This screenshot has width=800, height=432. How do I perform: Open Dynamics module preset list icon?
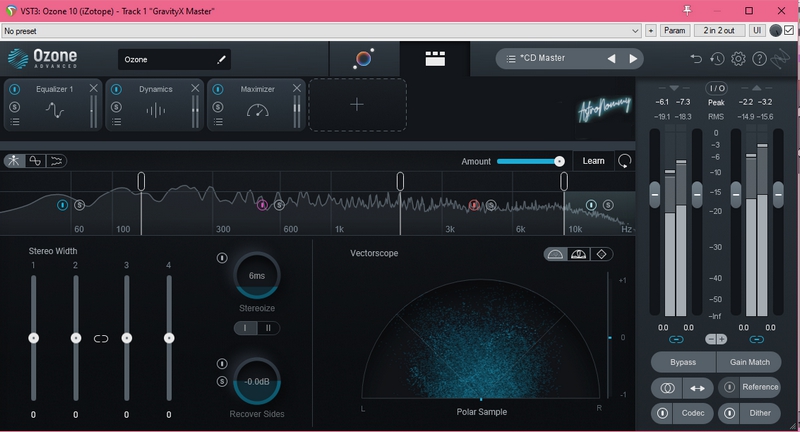coord(116,122)
